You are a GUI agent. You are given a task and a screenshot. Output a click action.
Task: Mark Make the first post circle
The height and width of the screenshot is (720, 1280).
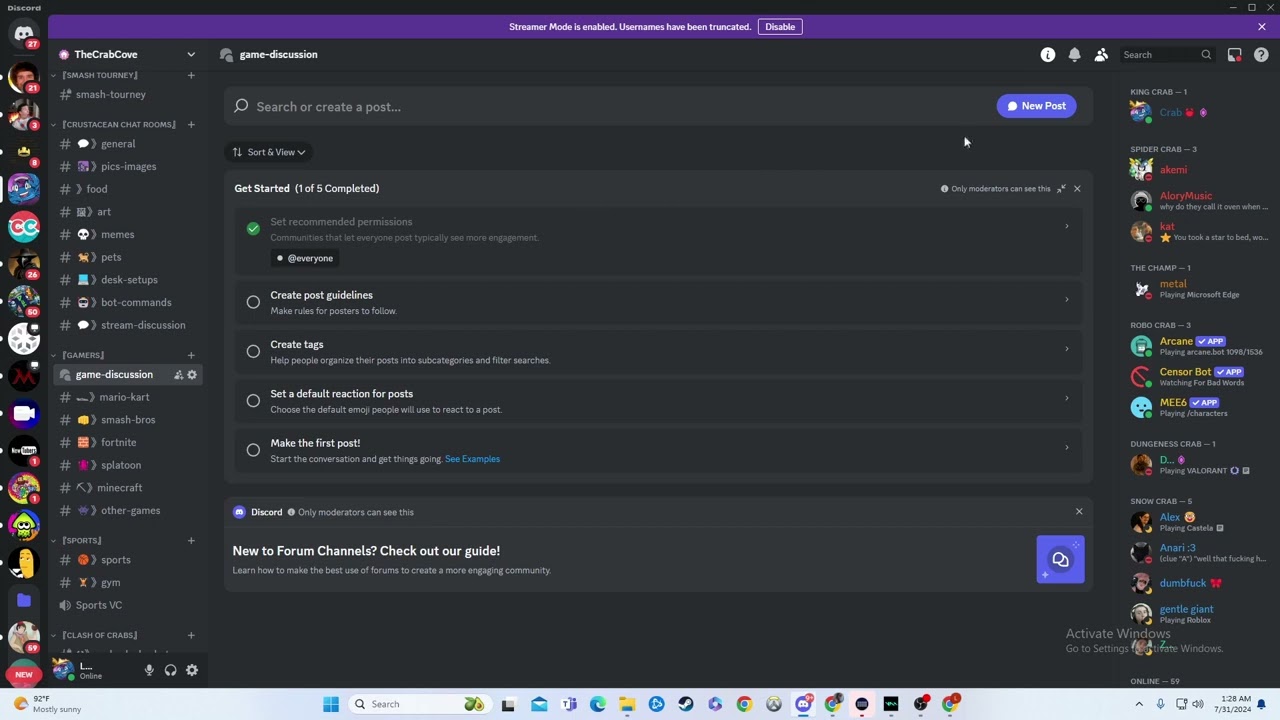(x=253, y=450)
